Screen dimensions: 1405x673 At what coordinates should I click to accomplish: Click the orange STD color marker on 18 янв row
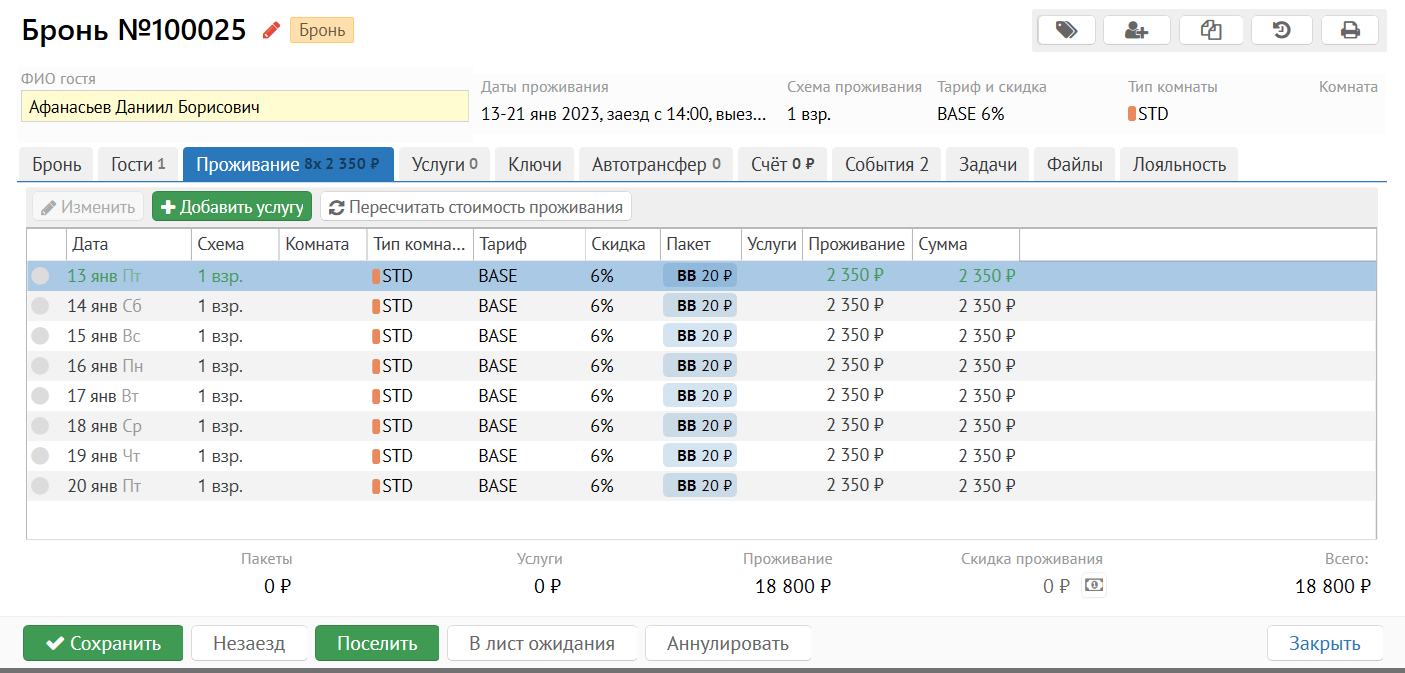[x=376, y=426]
